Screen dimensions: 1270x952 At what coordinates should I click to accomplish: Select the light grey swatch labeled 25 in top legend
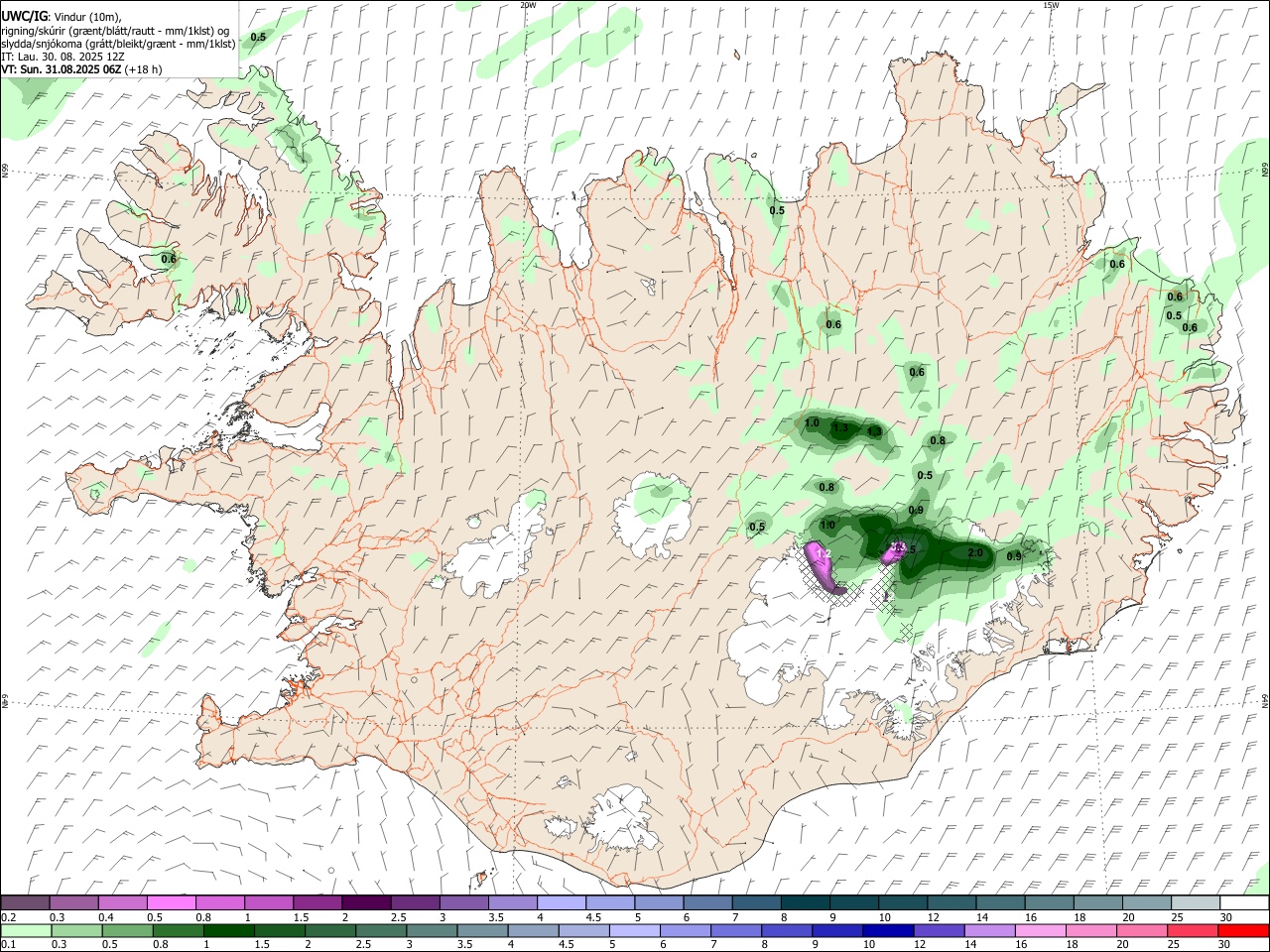coord(1196,902)
